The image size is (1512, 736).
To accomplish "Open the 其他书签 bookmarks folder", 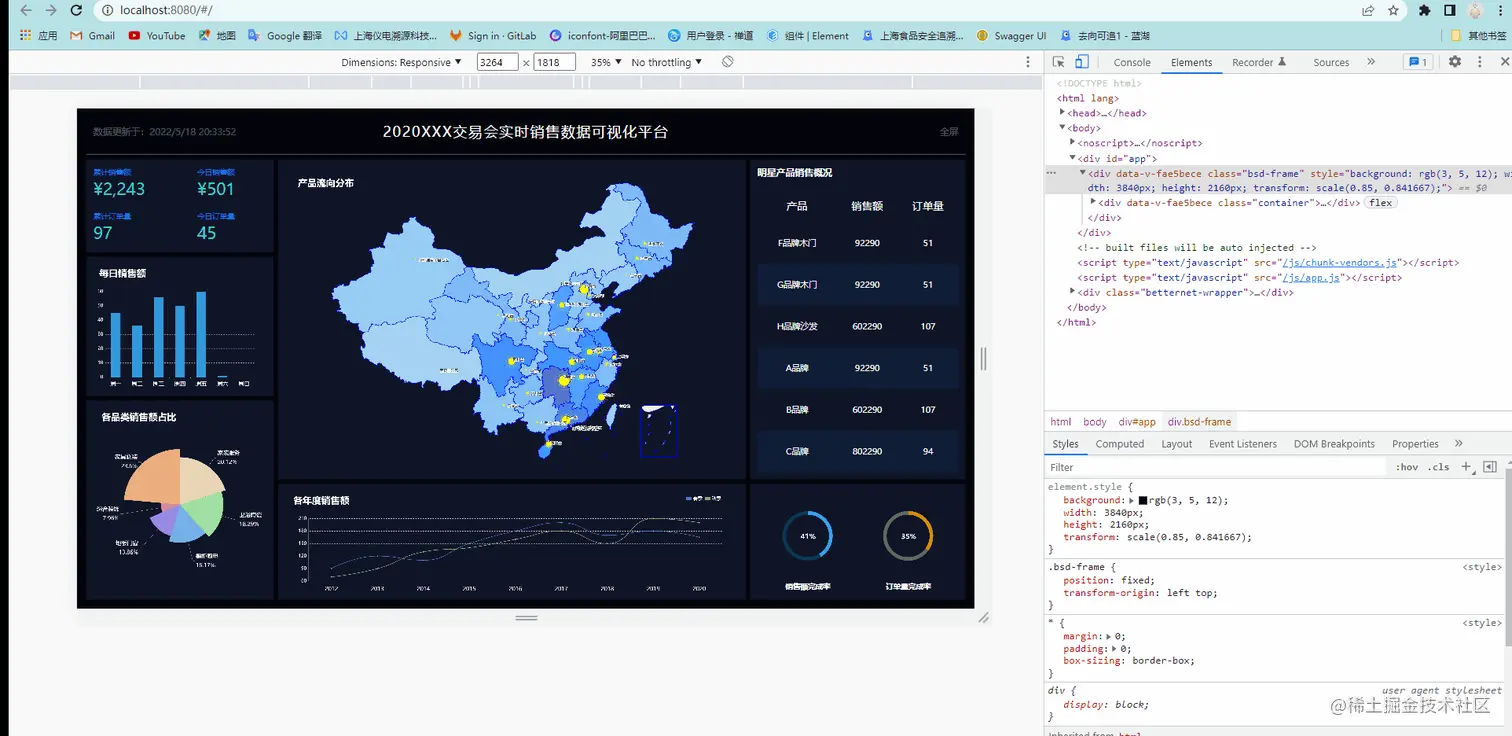I will pyautogui.click(x=1479, y=36).
